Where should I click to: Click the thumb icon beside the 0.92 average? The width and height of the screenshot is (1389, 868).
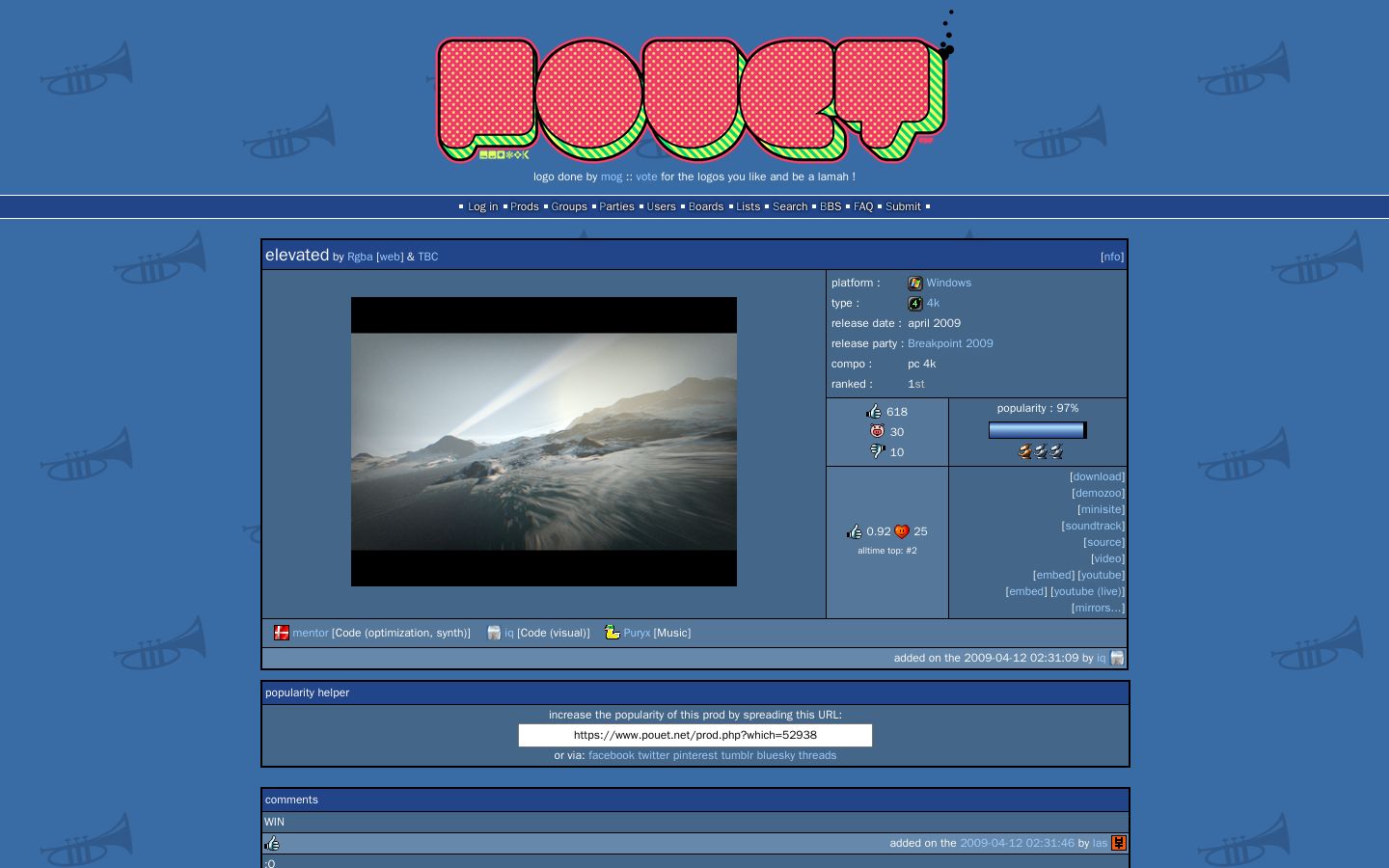point(855,531)
